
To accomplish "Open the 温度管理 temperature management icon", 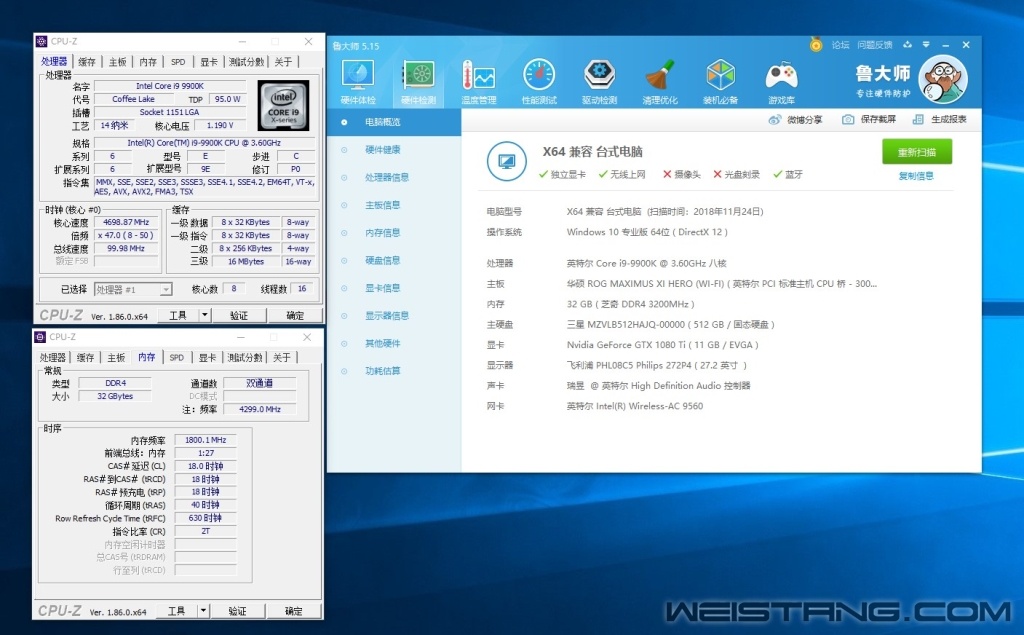I will click(x=479, y=82).
